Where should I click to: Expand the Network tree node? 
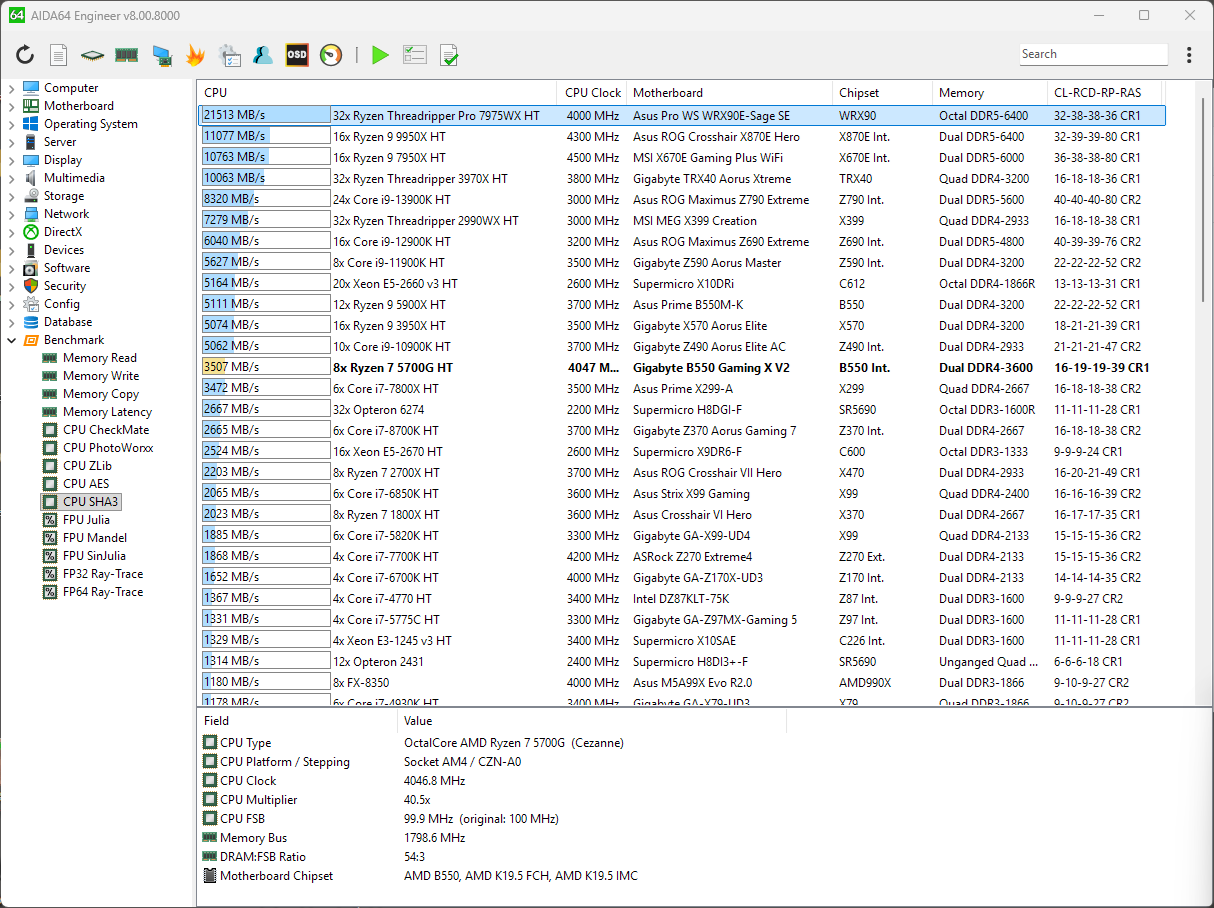11,214
